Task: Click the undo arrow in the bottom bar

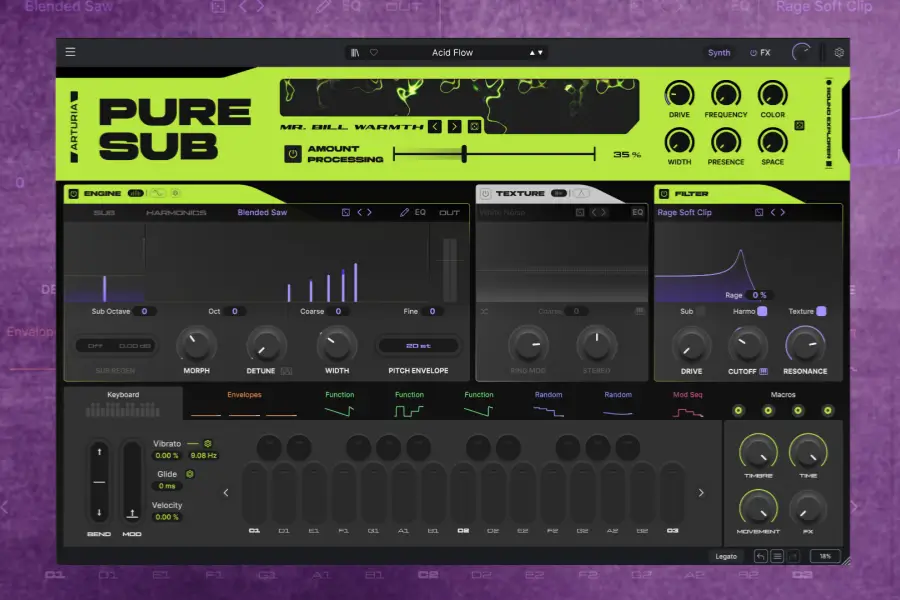Action: tap(761, 556)
